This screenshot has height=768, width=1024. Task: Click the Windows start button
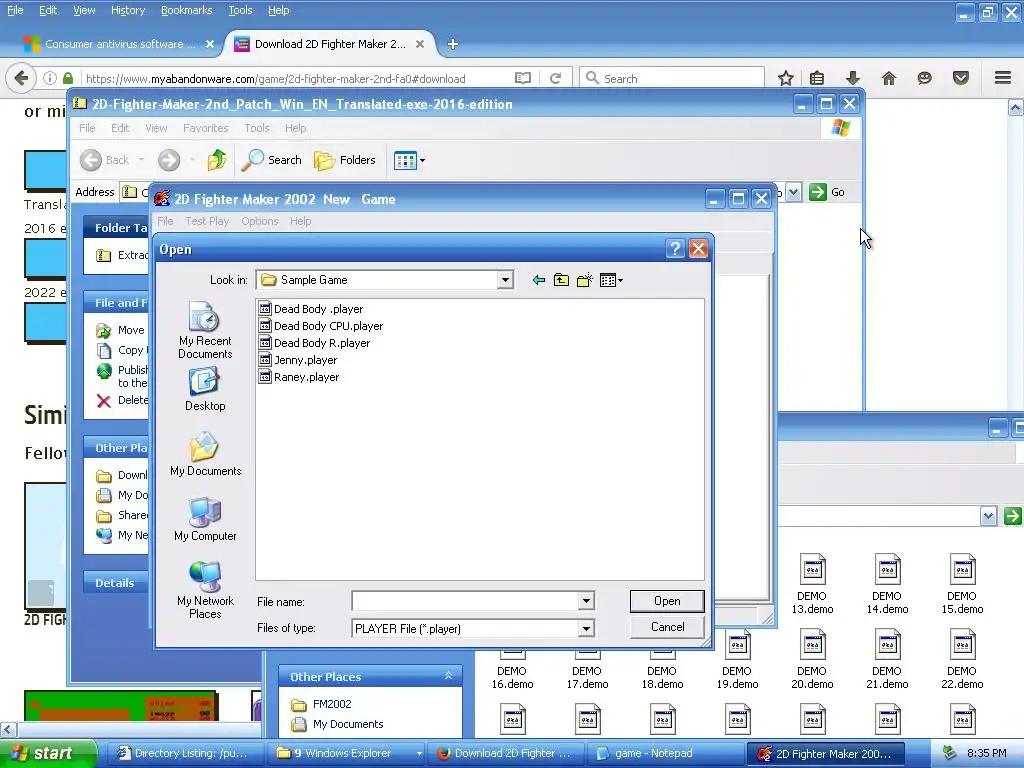47,753
